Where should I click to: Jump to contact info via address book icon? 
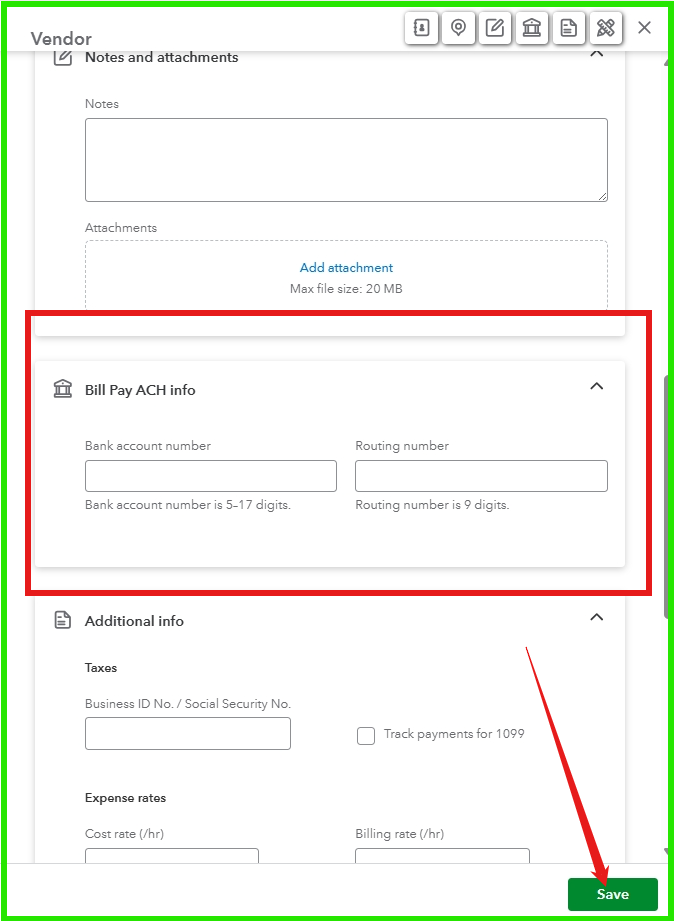click(x=421, y=28)
